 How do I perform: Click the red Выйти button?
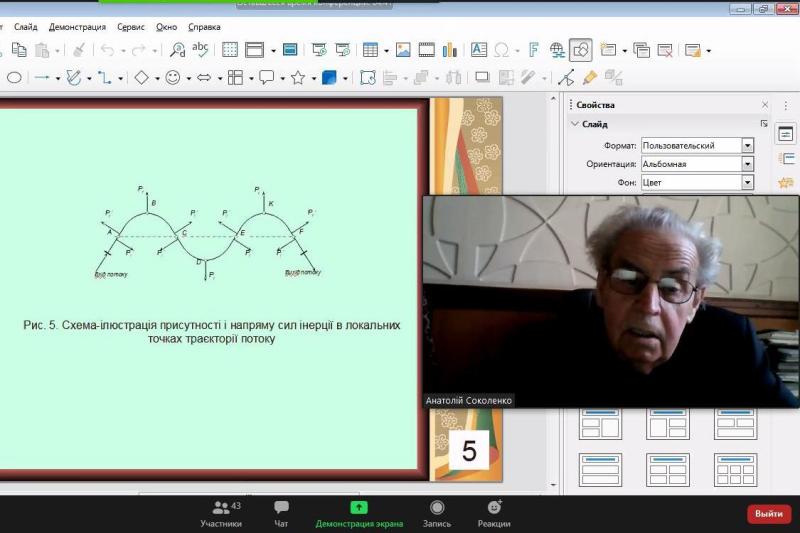(769, 514)
